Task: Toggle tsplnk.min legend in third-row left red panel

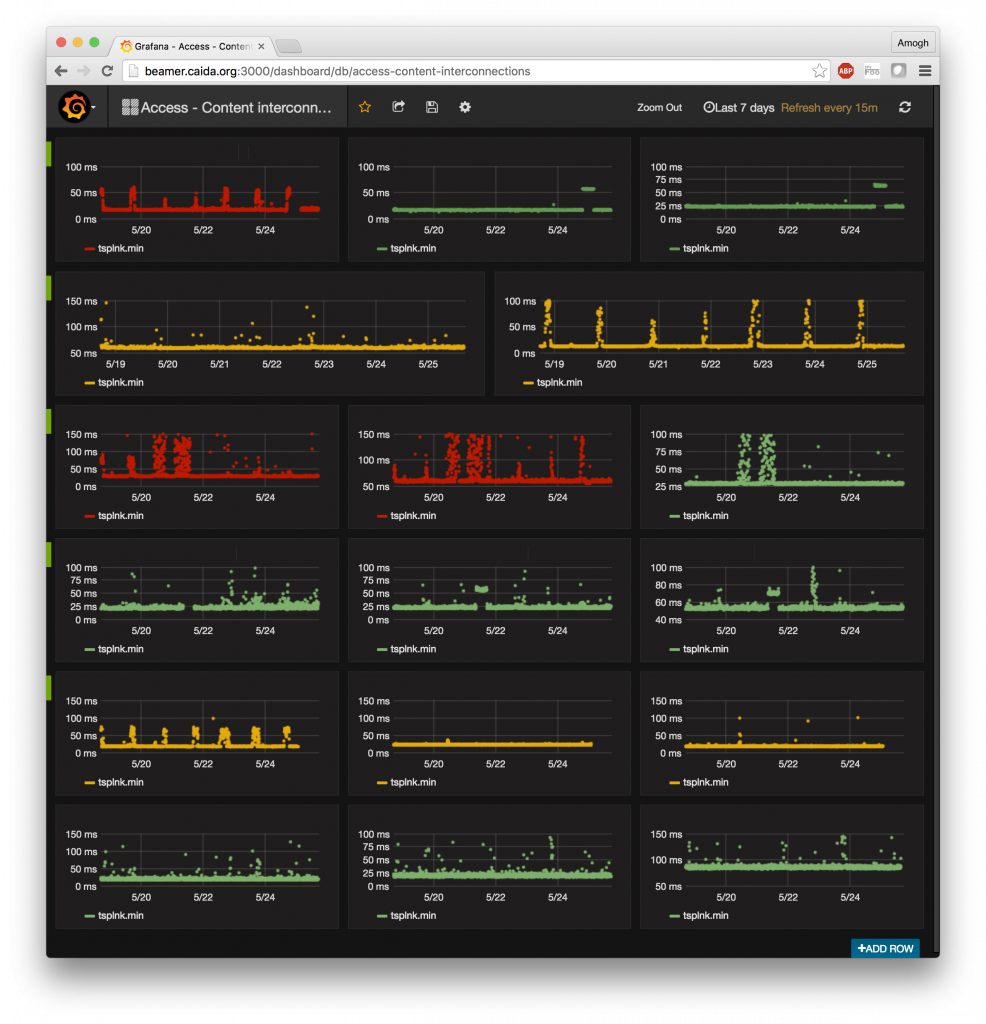Action: 121,515
